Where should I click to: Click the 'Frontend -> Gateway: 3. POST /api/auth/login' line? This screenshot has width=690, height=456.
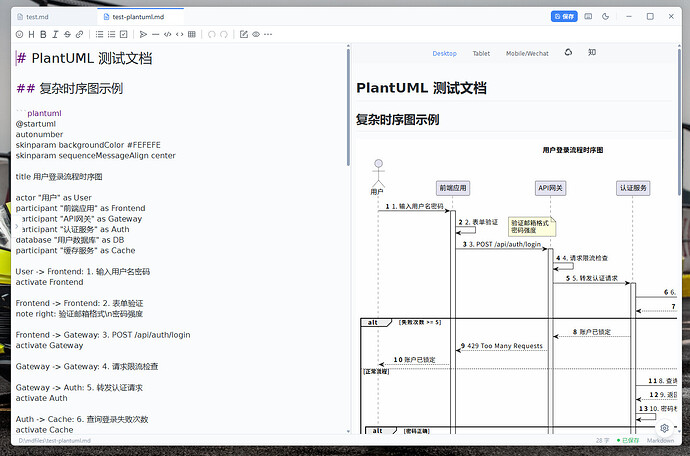103,335
